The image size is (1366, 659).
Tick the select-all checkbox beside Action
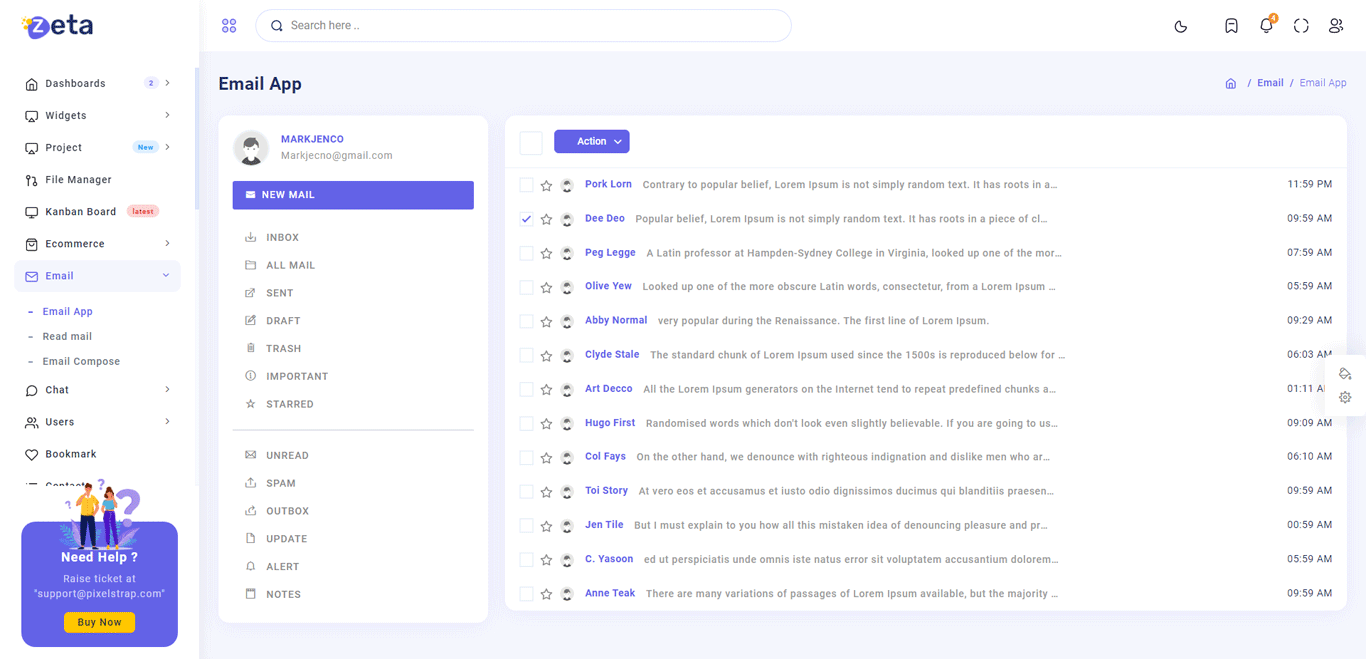[x=531, y=143]
